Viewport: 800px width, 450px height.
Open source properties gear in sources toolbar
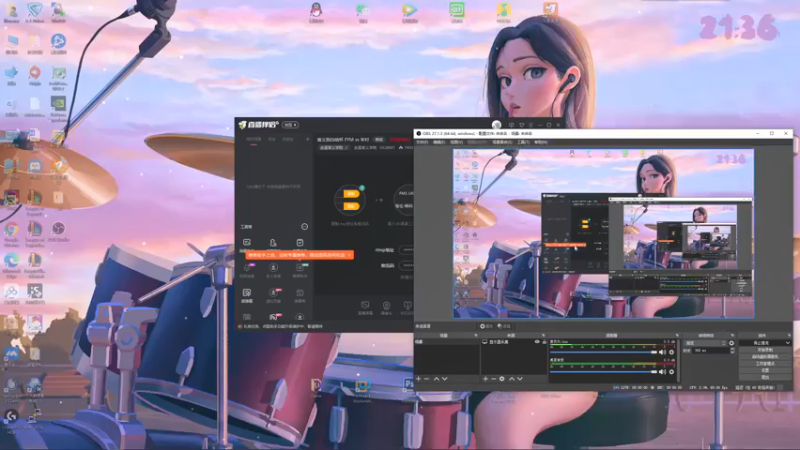(x=502, y=379)
